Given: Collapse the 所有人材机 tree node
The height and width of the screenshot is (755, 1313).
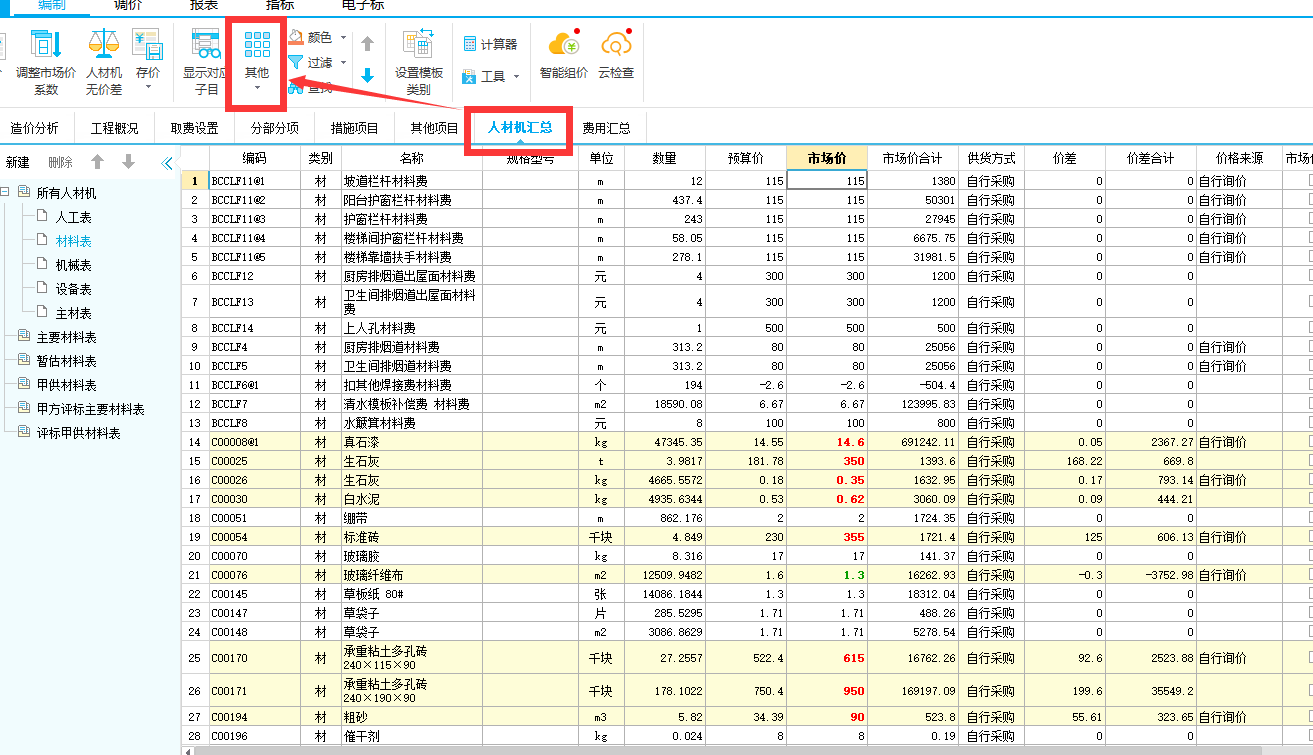Looking at the screenshot, I should tap(5, 193).
